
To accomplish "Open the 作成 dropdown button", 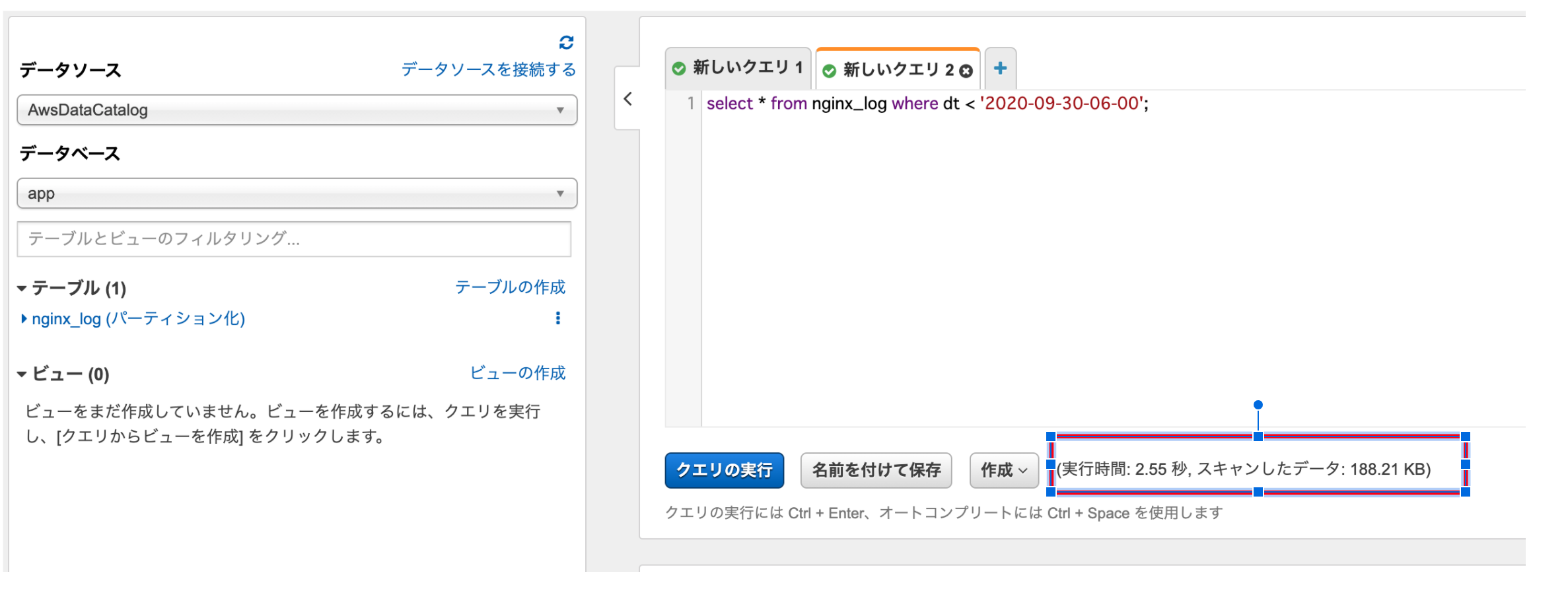I will coord(1004,470).
